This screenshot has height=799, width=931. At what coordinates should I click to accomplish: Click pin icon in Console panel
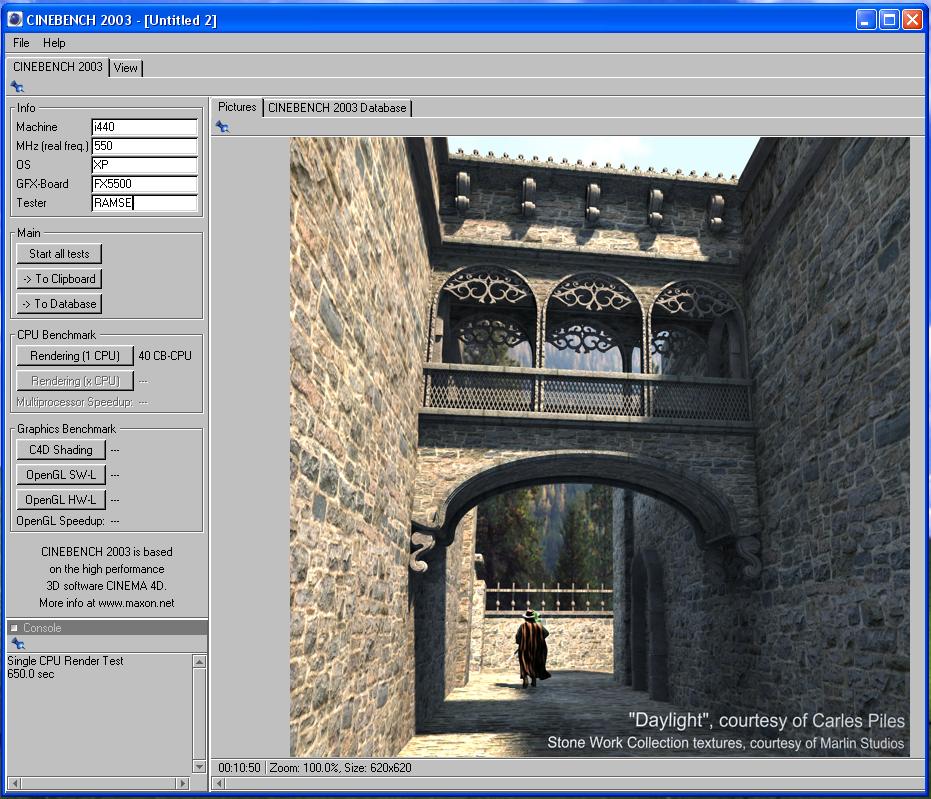[18, 643]
